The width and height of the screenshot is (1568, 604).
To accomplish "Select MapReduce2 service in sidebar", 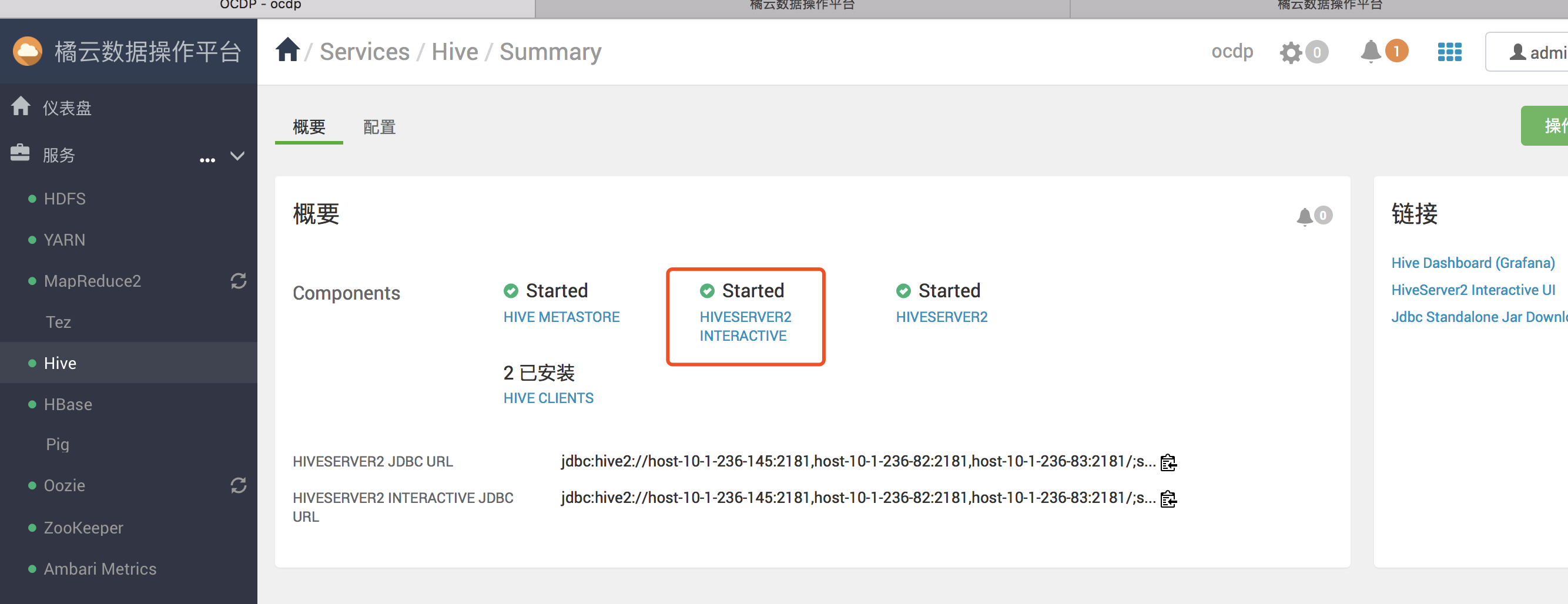I will pos(92,281).
